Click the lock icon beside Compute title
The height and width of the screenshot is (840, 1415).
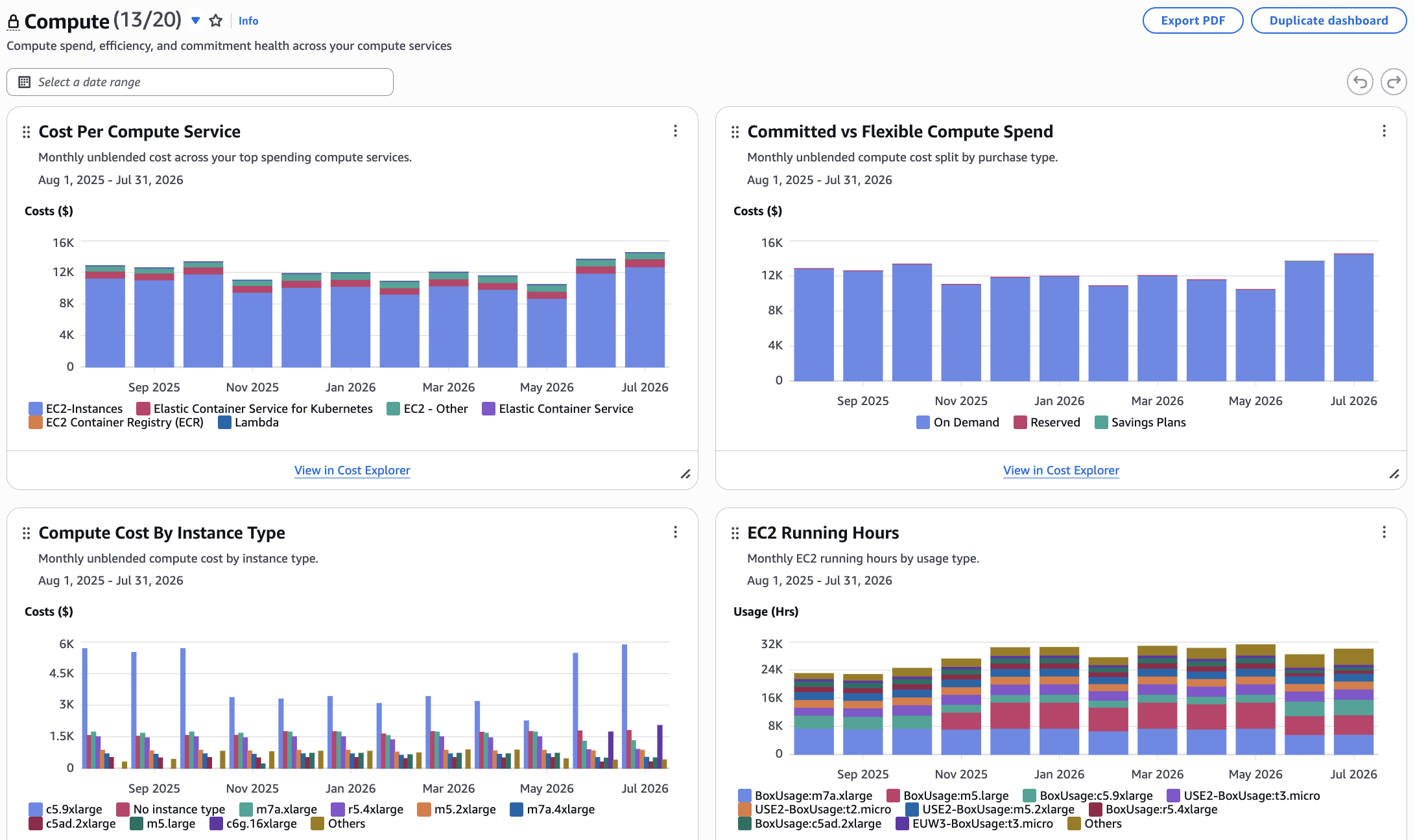(13, 22)
